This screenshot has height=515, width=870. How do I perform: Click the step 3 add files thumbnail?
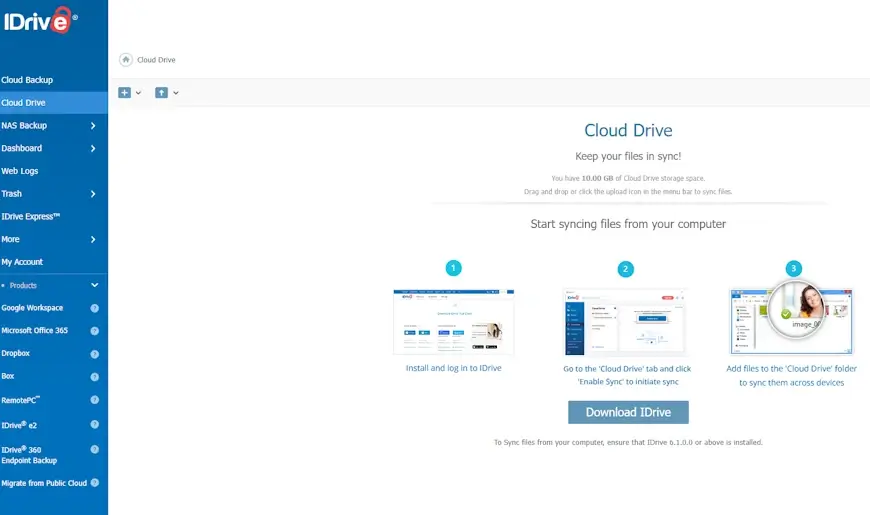[x=791, y=320]
